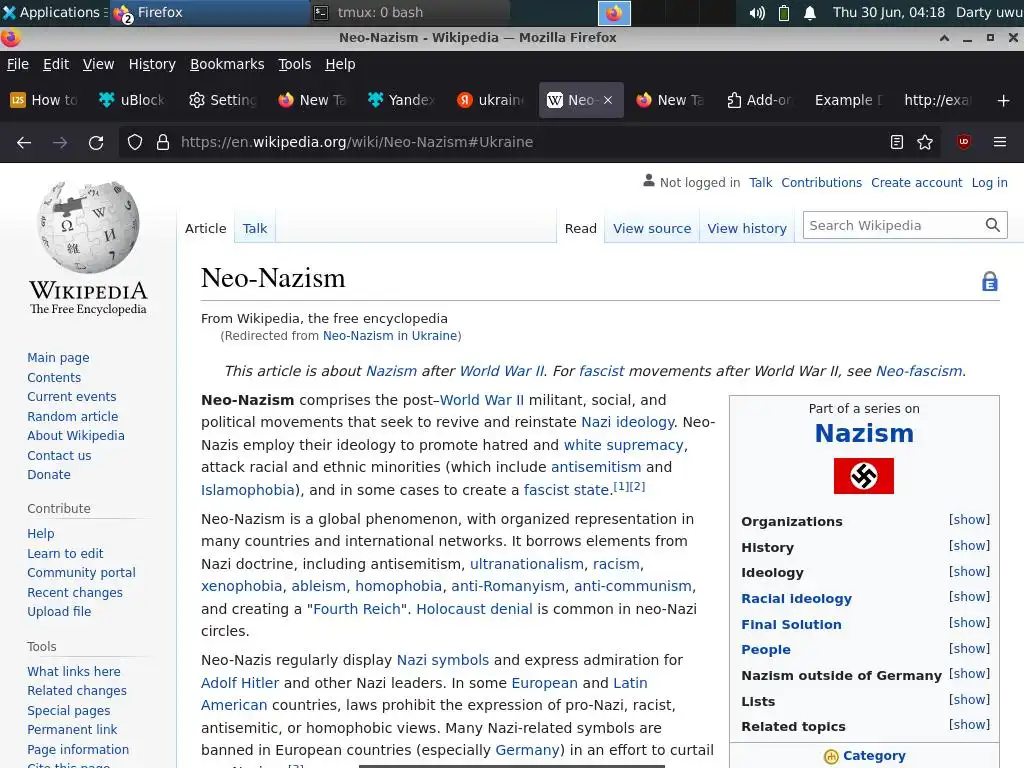Click the Wikipedia globe logo

(89, 227)
